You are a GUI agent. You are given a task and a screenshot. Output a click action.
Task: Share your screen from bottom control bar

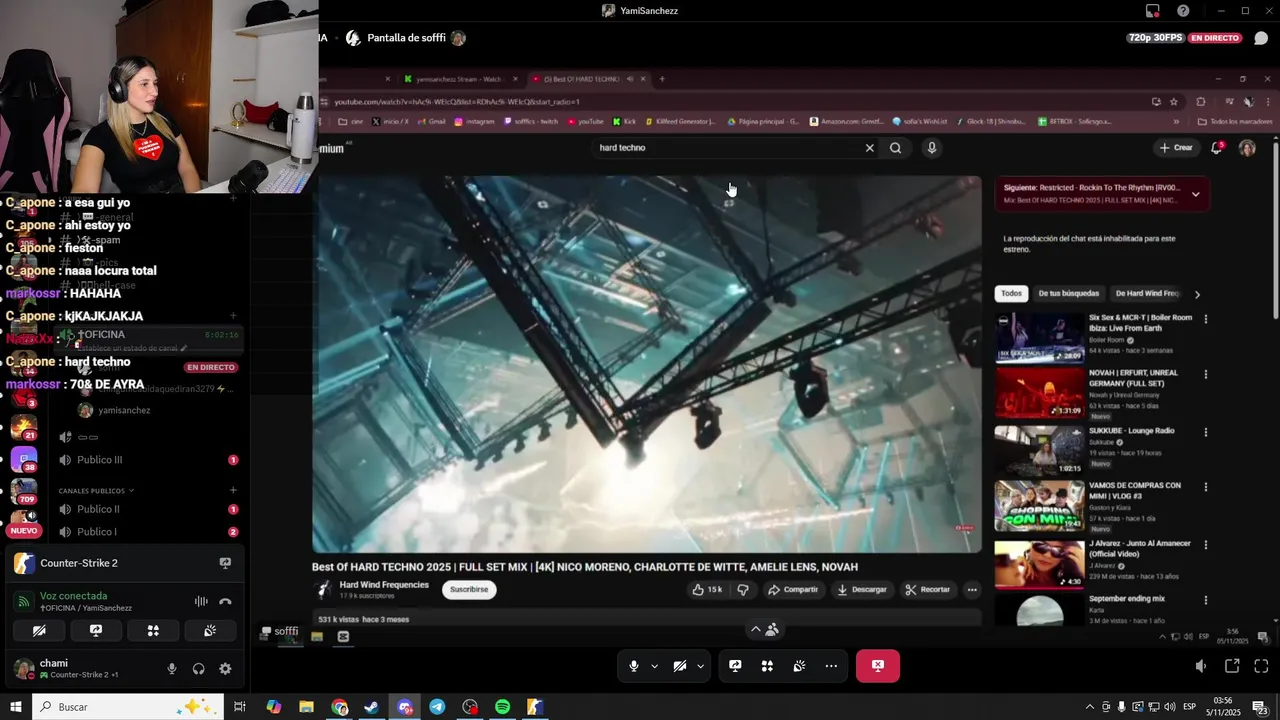pyautogui.click(x=735, y=666)
